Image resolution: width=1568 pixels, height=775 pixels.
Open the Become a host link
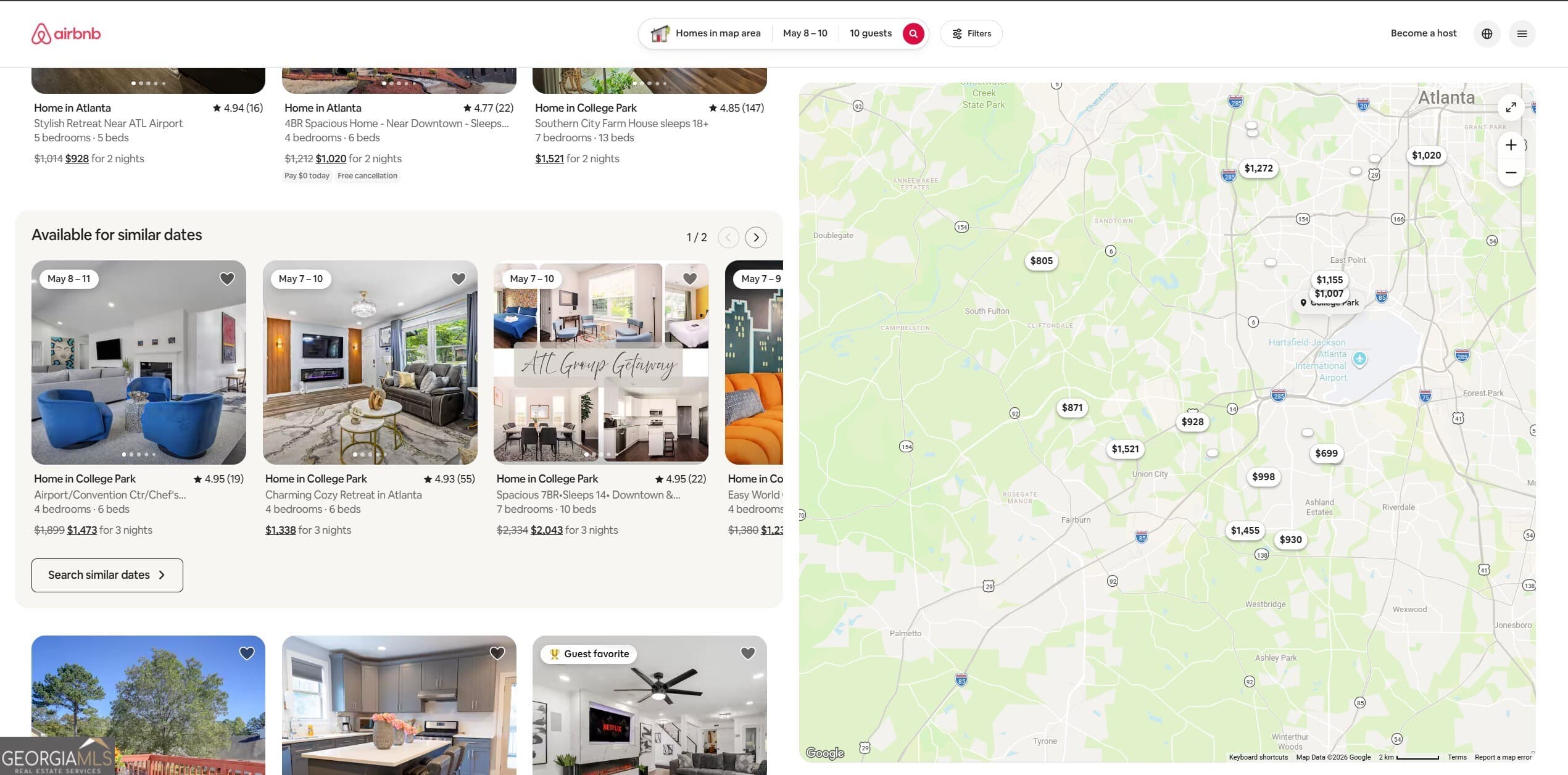(x=1423, y=33)
